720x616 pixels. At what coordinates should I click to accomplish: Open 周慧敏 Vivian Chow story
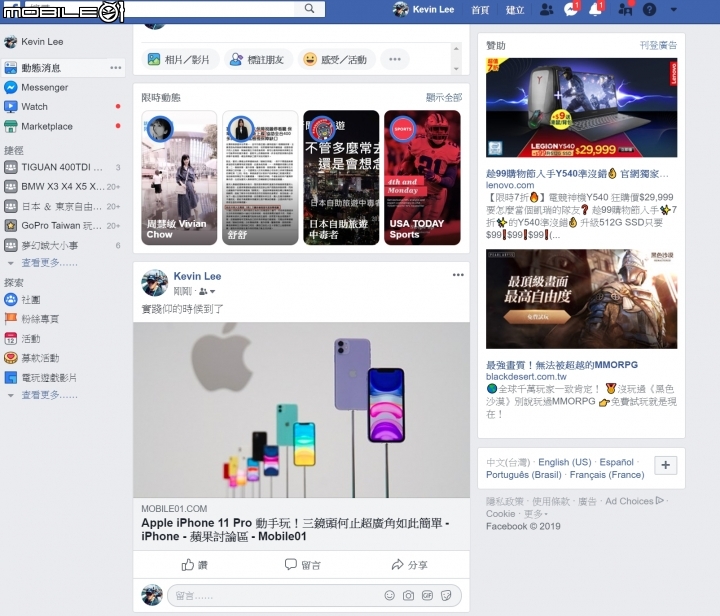pos(179,178)
